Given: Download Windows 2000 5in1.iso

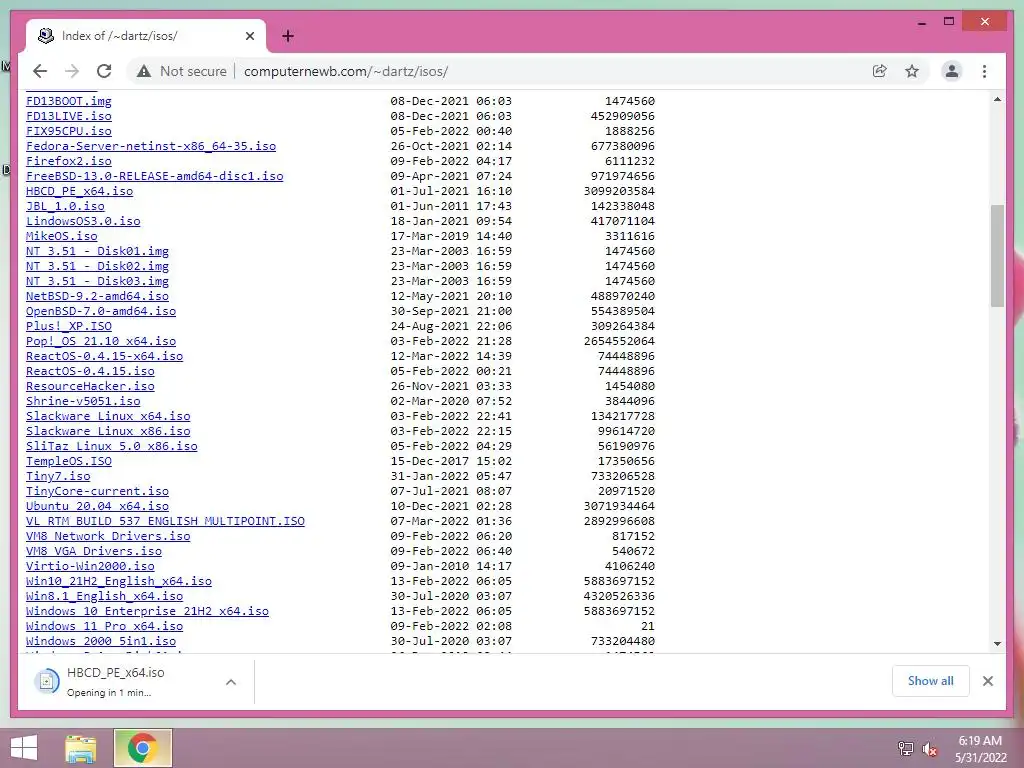Looking at the screenshot, I should (101, 642).
